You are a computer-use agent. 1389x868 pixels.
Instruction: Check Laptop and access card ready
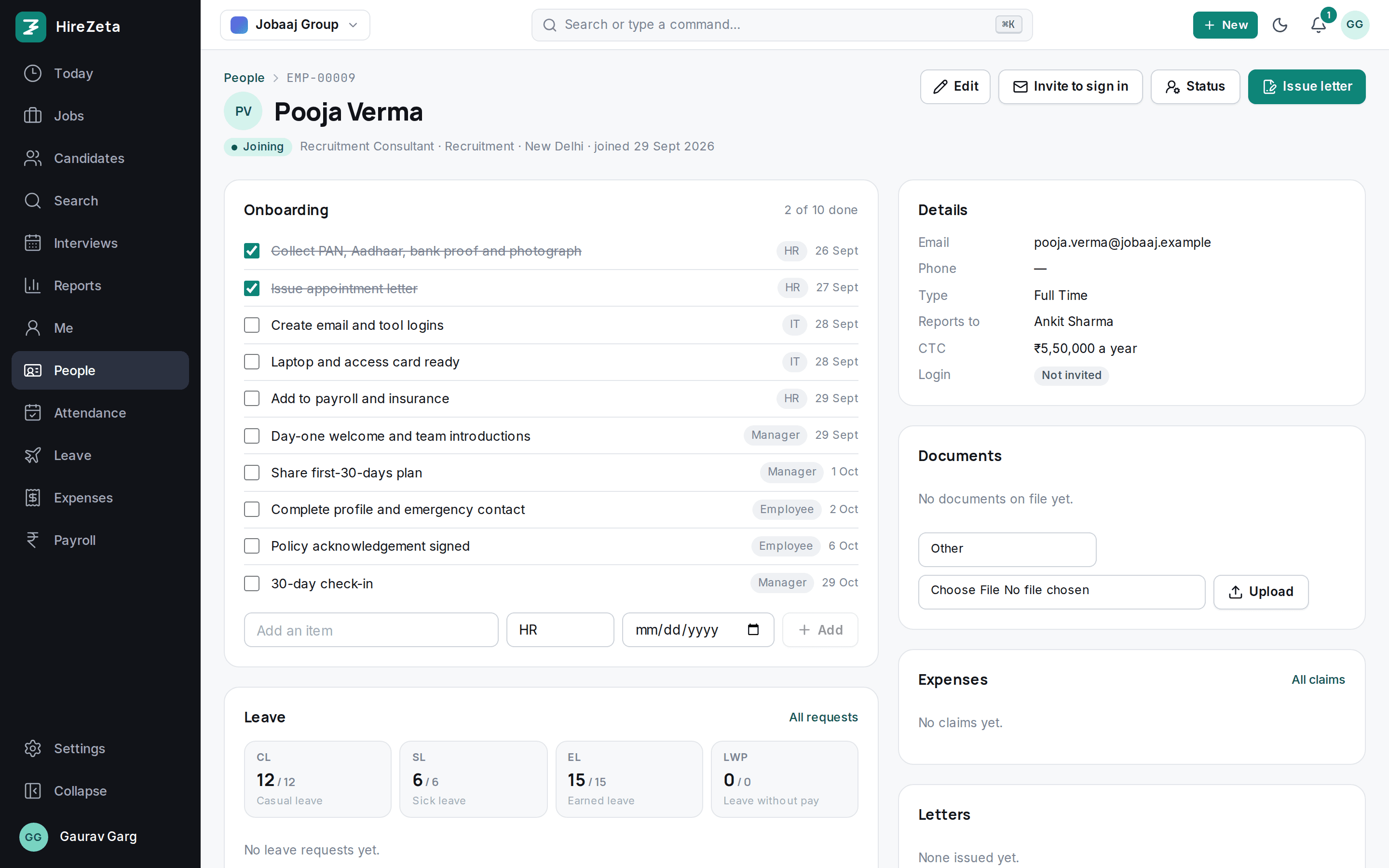tap(251, 362)
